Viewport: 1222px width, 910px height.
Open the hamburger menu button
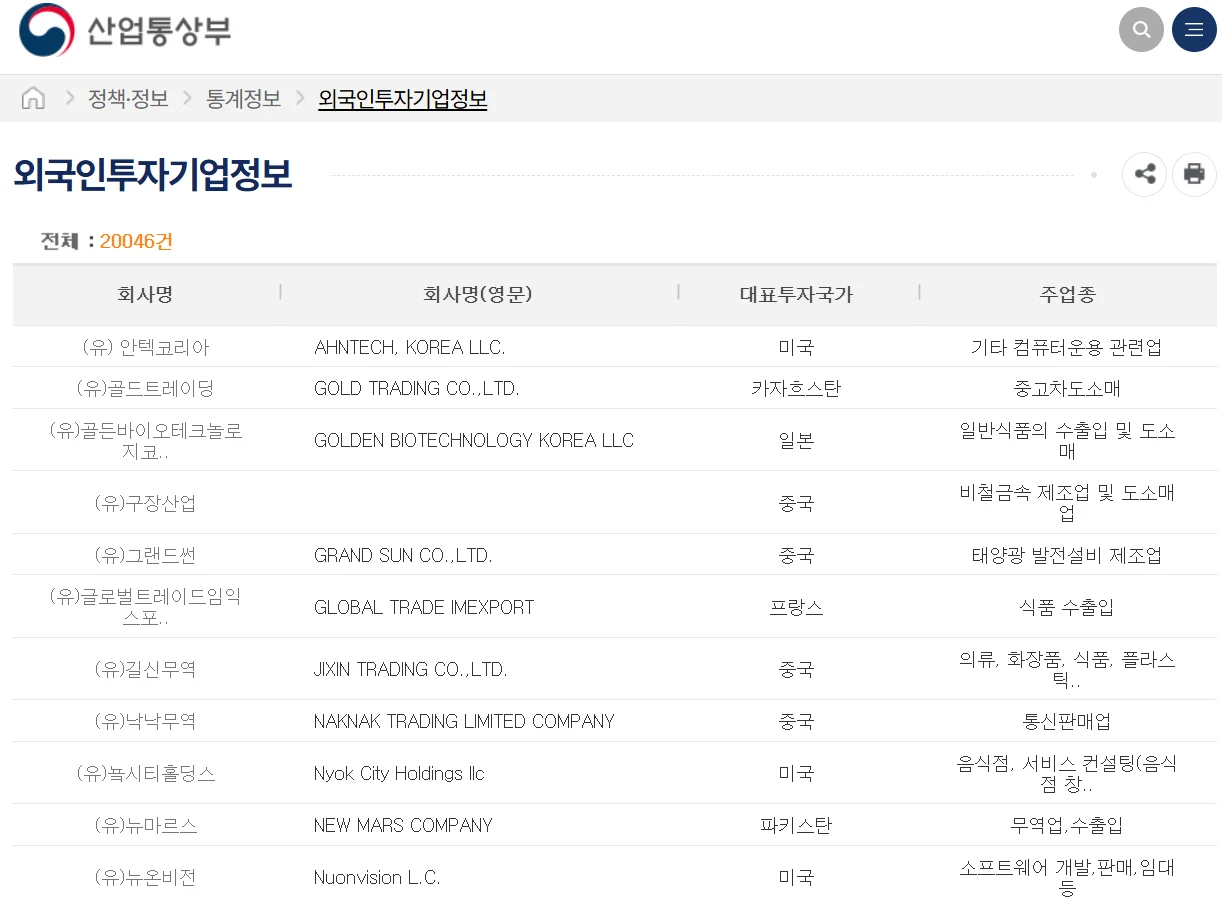click(1194, 29)
